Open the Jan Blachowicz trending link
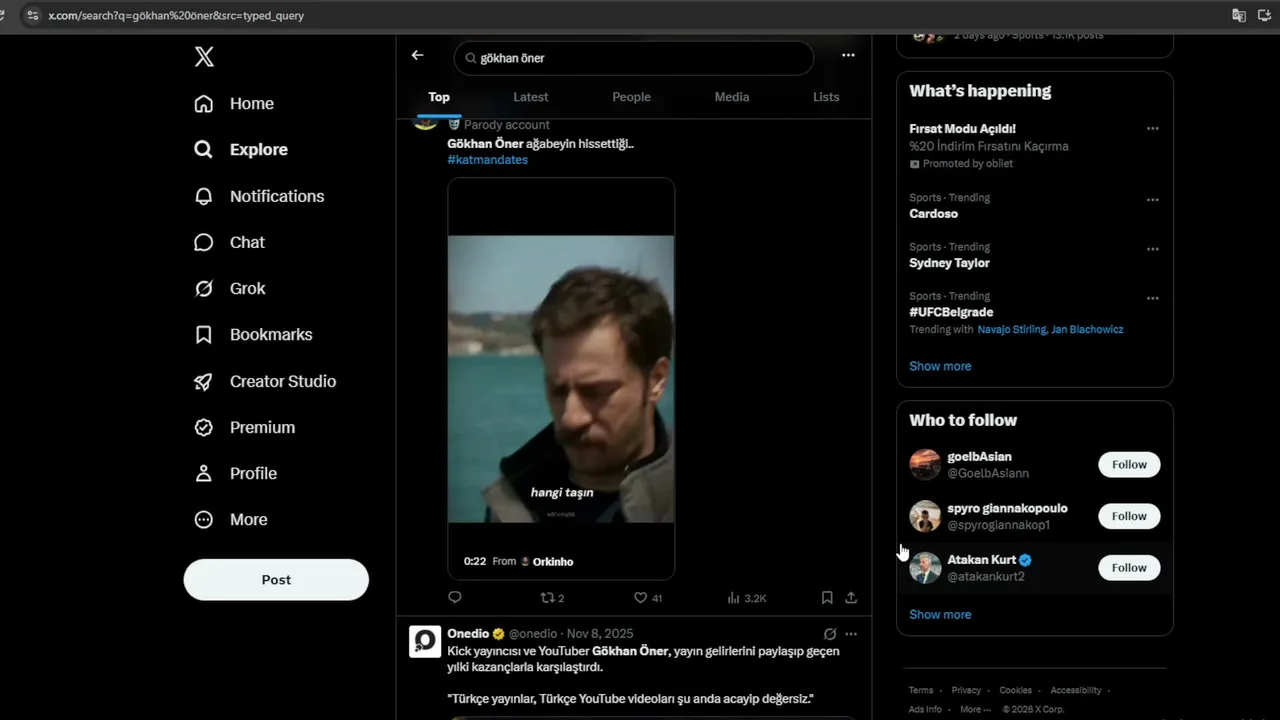Viewport: 1280px width, 720px height. 1087,330
